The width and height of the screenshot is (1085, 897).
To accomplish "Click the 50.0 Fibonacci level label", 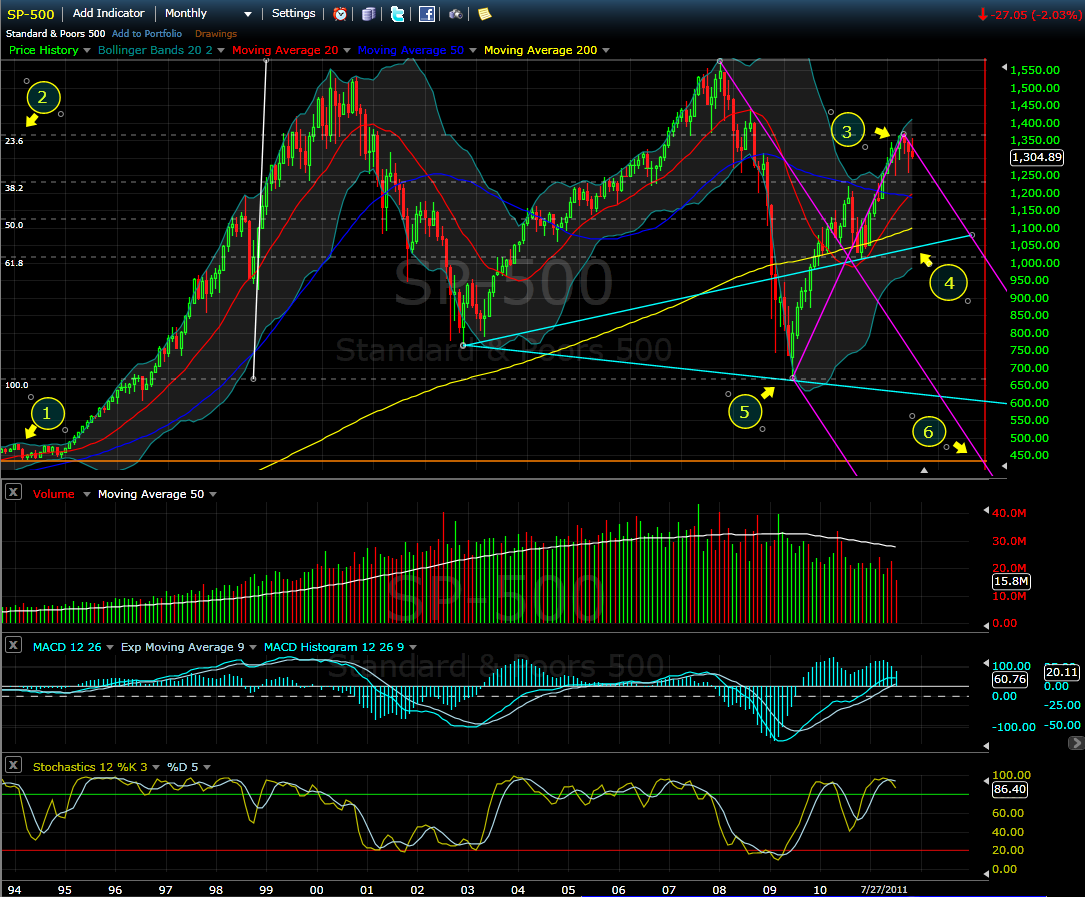I will [14, 225].
